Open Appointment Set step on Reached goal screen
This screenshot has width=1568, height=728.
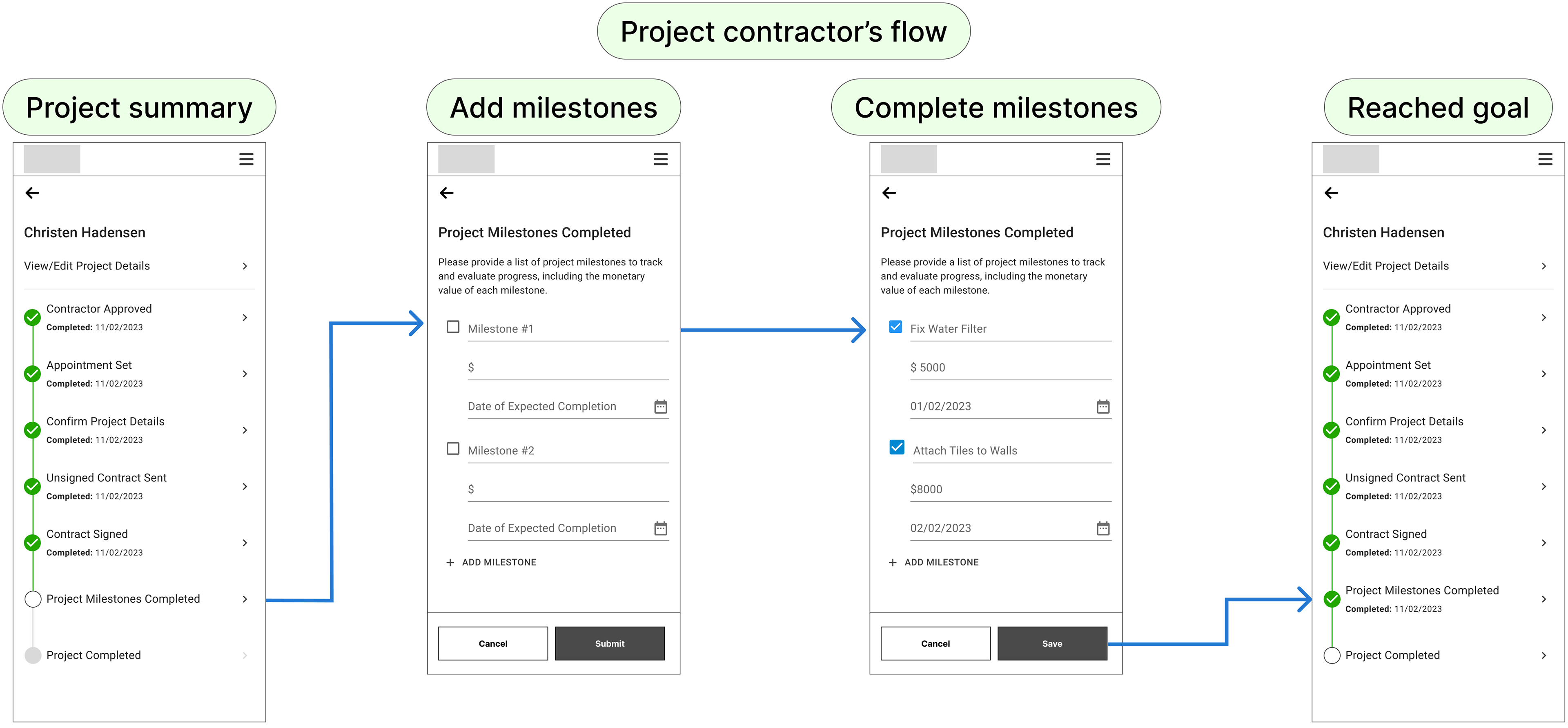click(x=1387, y=365)
